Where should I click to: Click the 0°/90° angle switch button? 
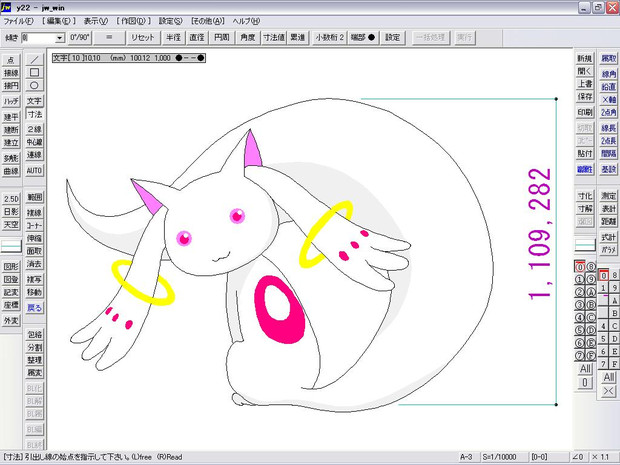[x=80, y=38]
